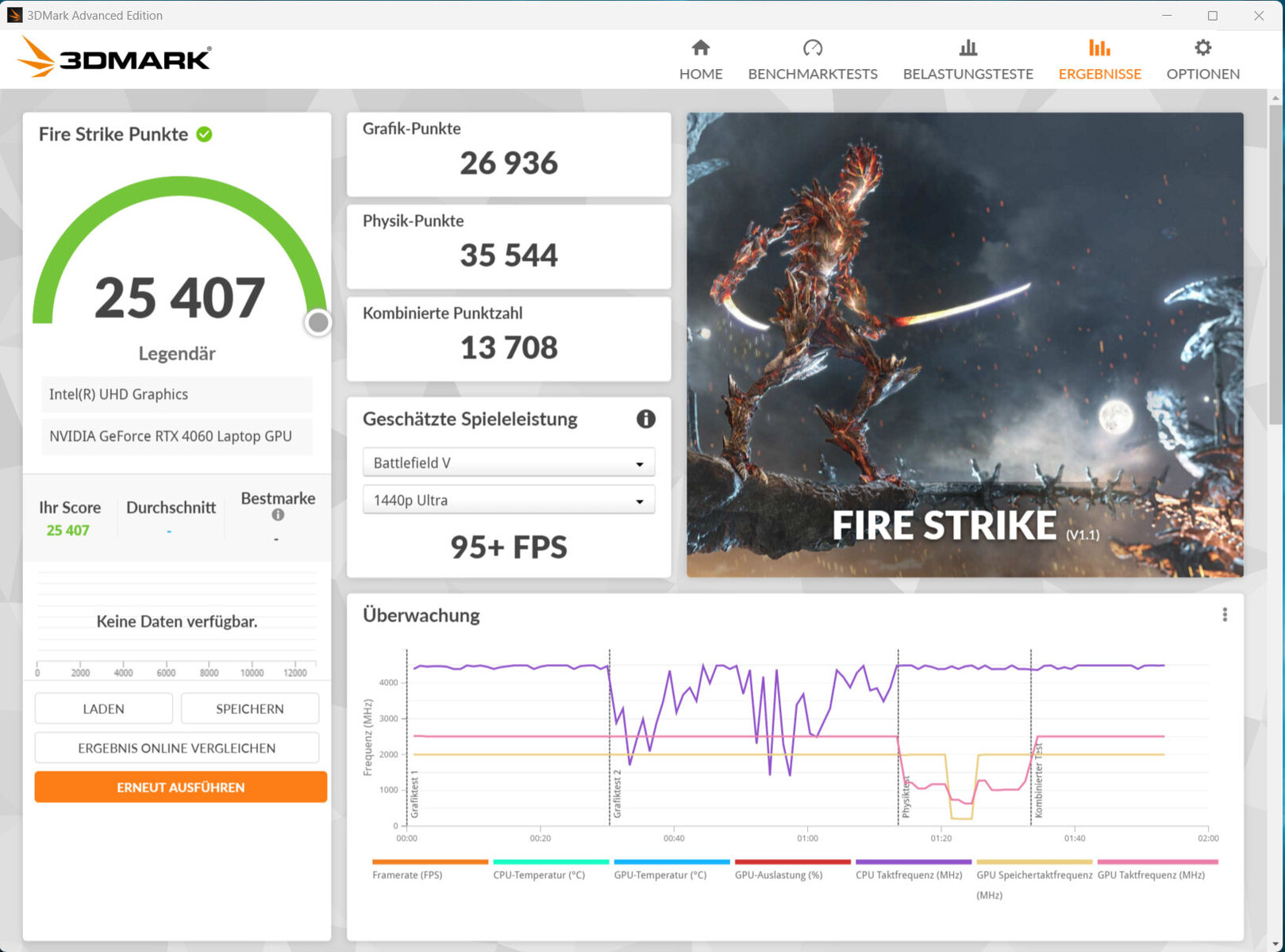Switch to BENCHMARKTESTS tab

click(x=813, y=60)
